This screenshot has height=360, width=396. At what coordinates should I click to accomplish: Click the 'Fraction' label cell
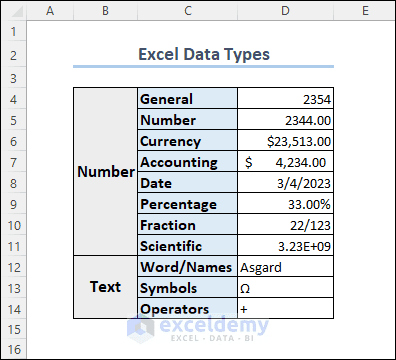188,225
